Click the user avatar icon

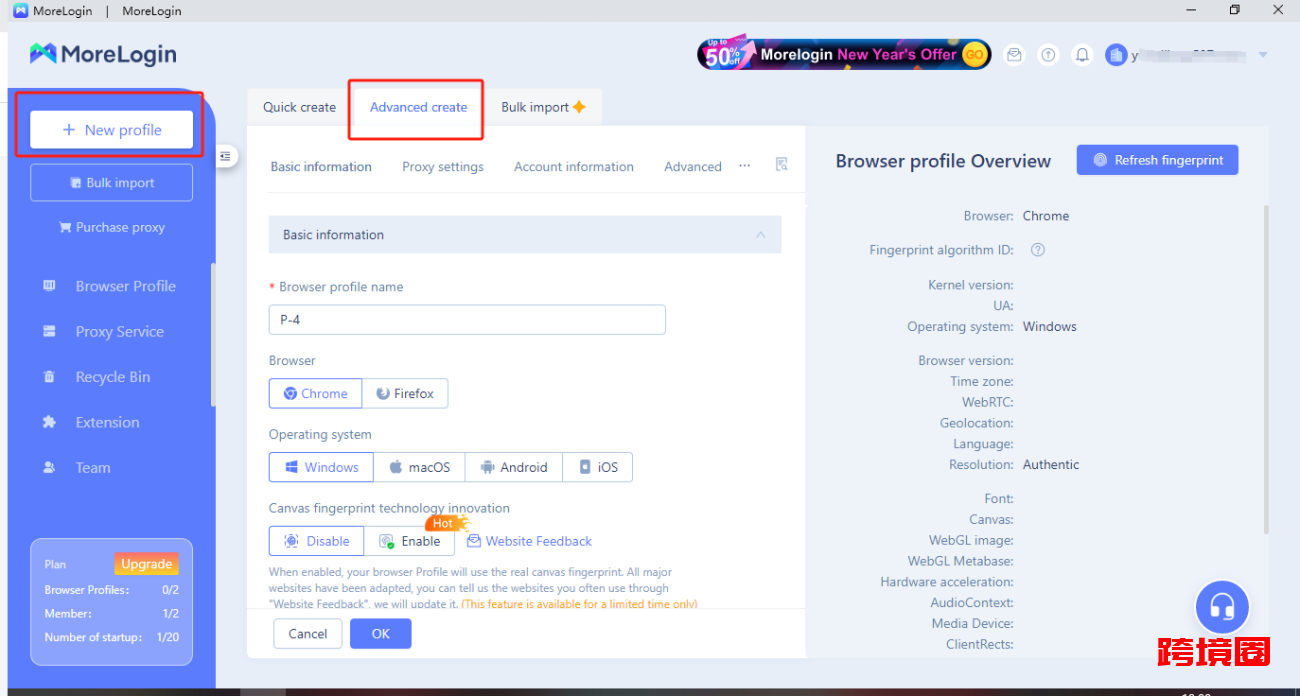click(1116, 55)
